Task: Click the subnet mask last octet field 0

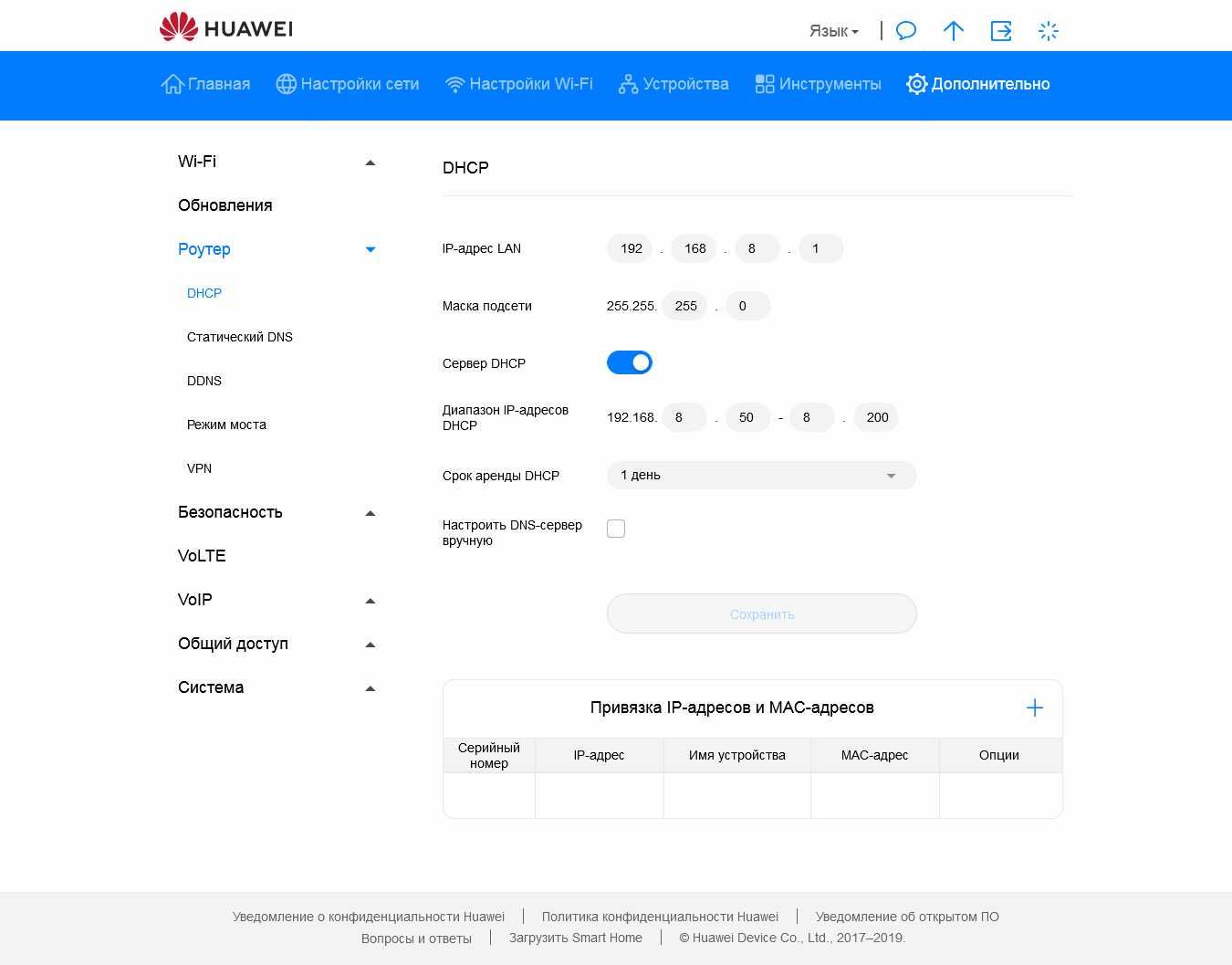Action: point(748,306)
